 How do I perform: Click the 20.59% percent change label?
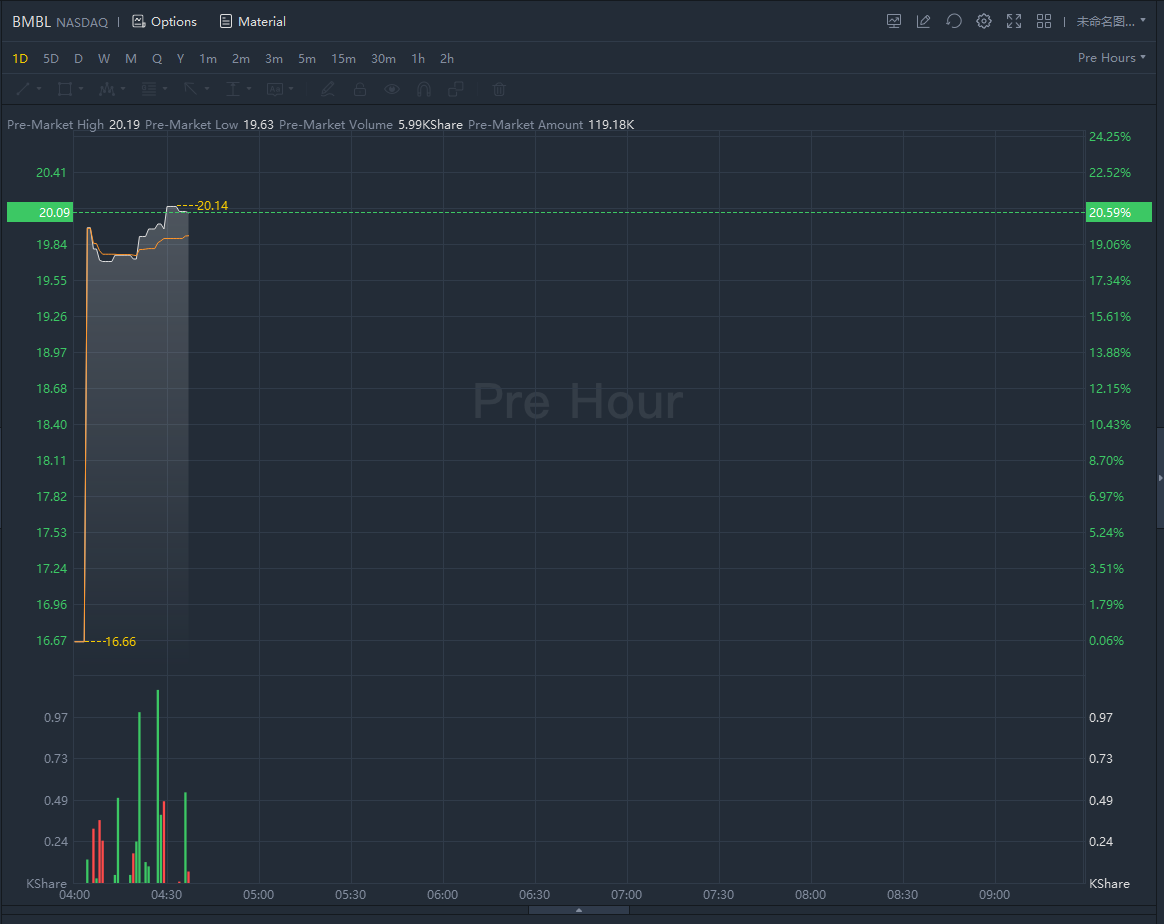click(1119, 212)
